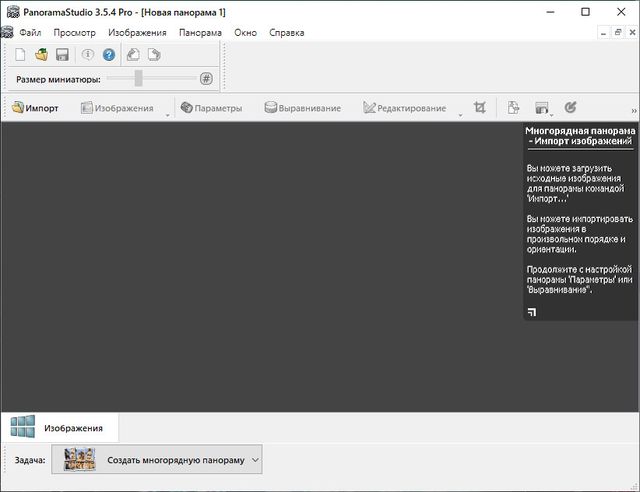Open a project with the folder icon
The width and height of the screenshot is (640, 492).
point(41,54)
